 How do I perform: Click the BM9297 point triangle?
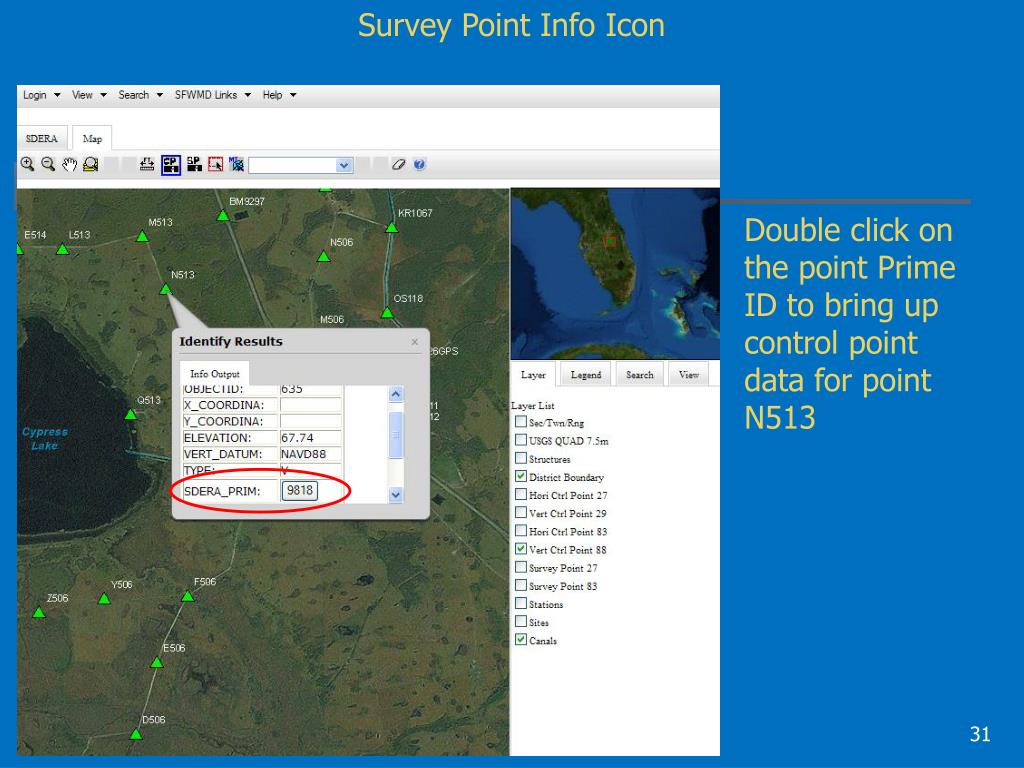(x=223, y=215)
